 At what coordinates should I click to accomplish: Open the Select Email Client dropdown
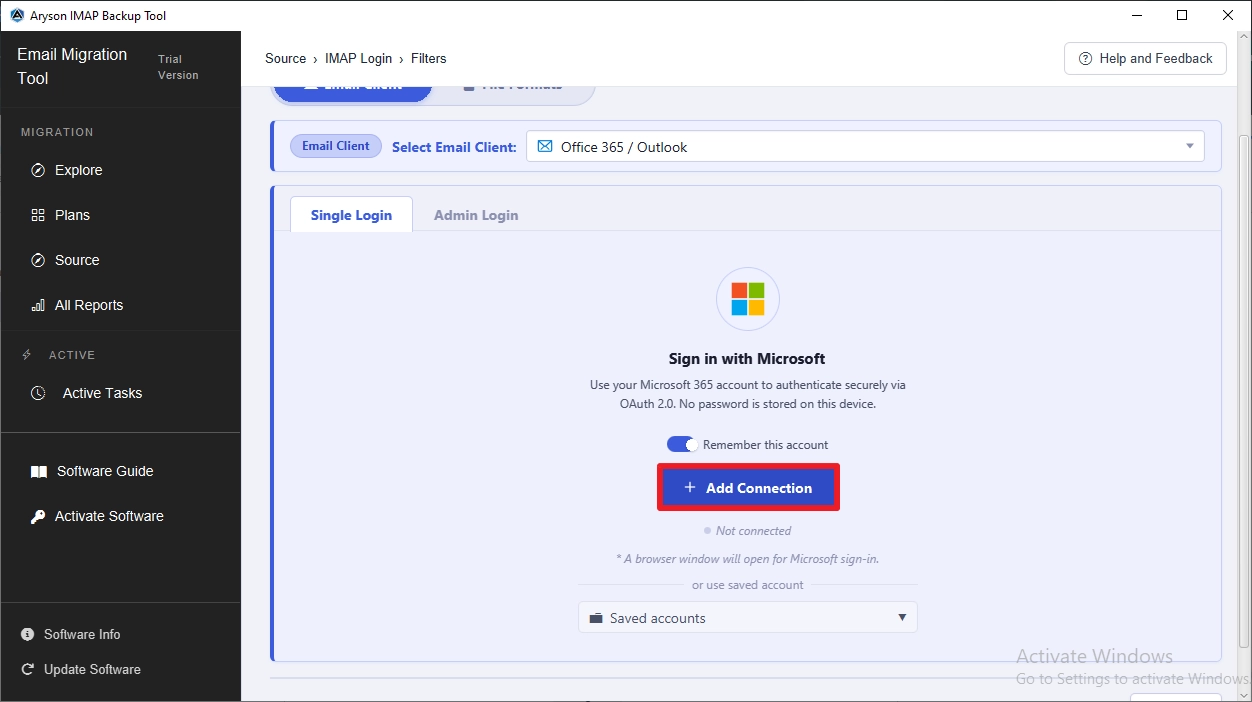point(865,146)
